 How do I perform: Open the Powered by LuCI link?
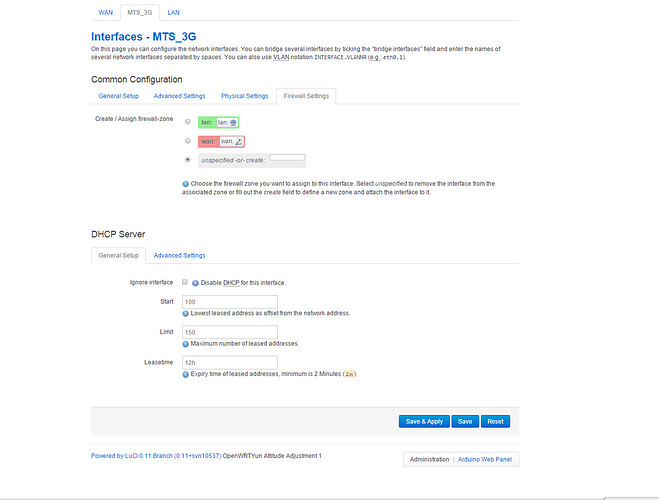click(x=156, y=456)
